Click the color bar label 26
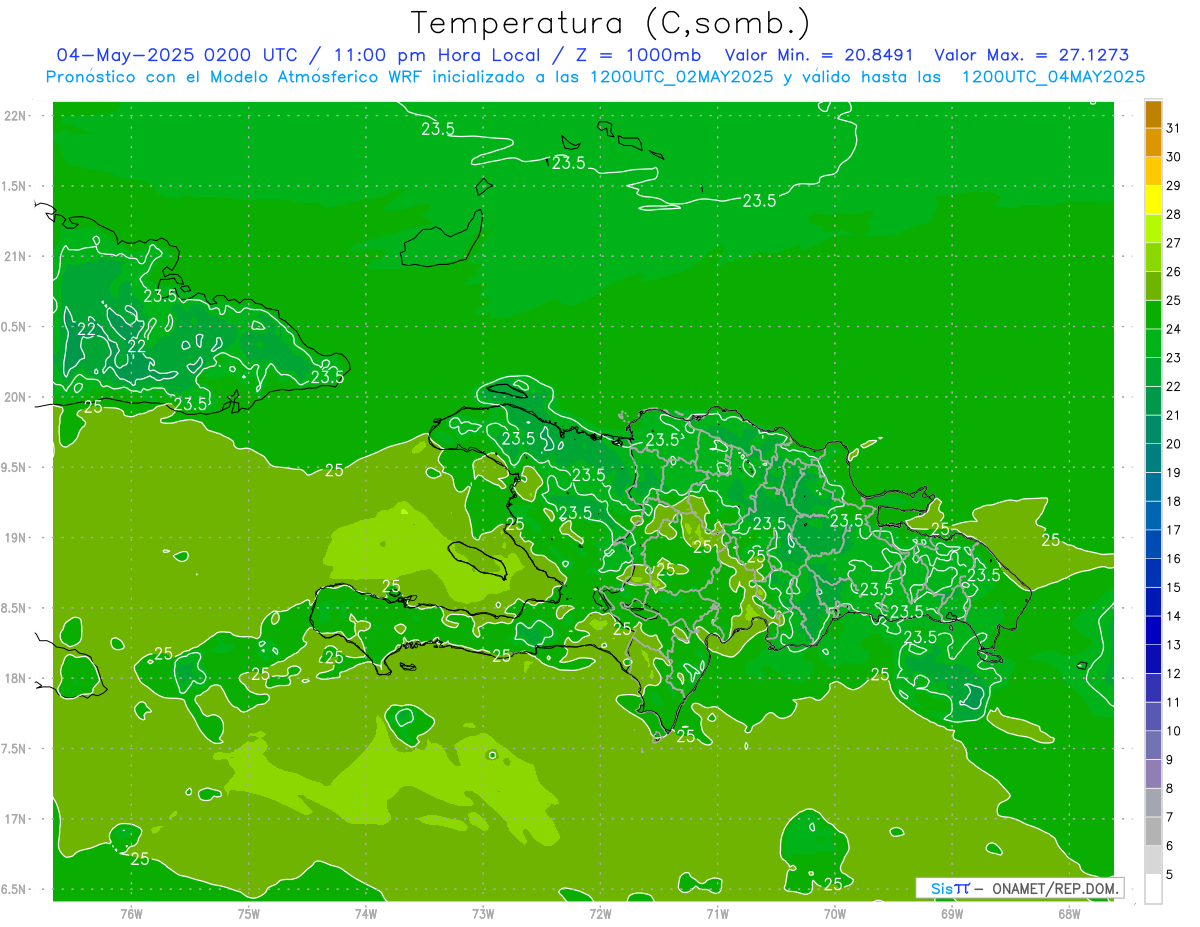The height and width of the screenshot is (927, 1200). click(x=1174, y=272)
